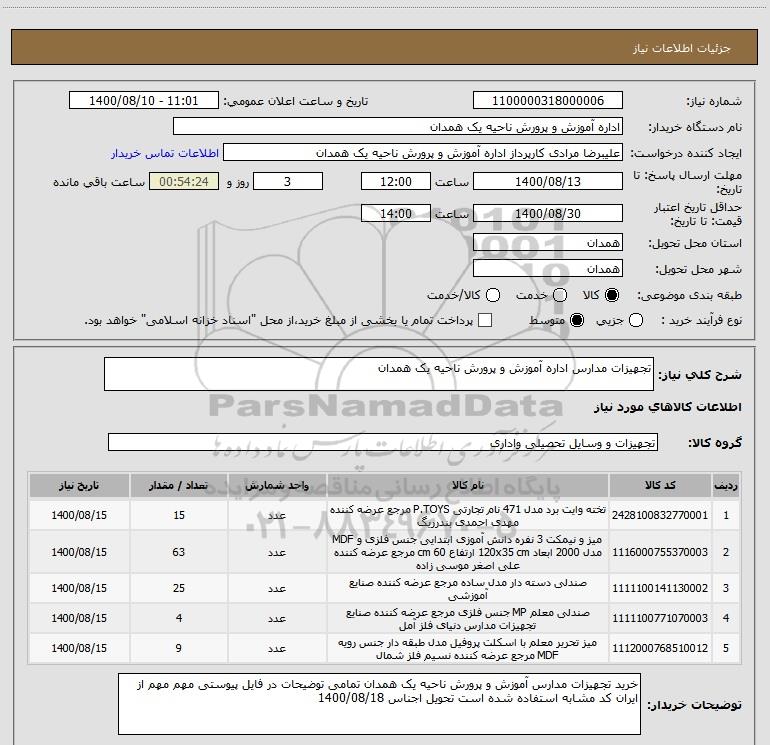The image size is (770, 745).
Task: Click the کد کالا column header
Action: point(660,486)
